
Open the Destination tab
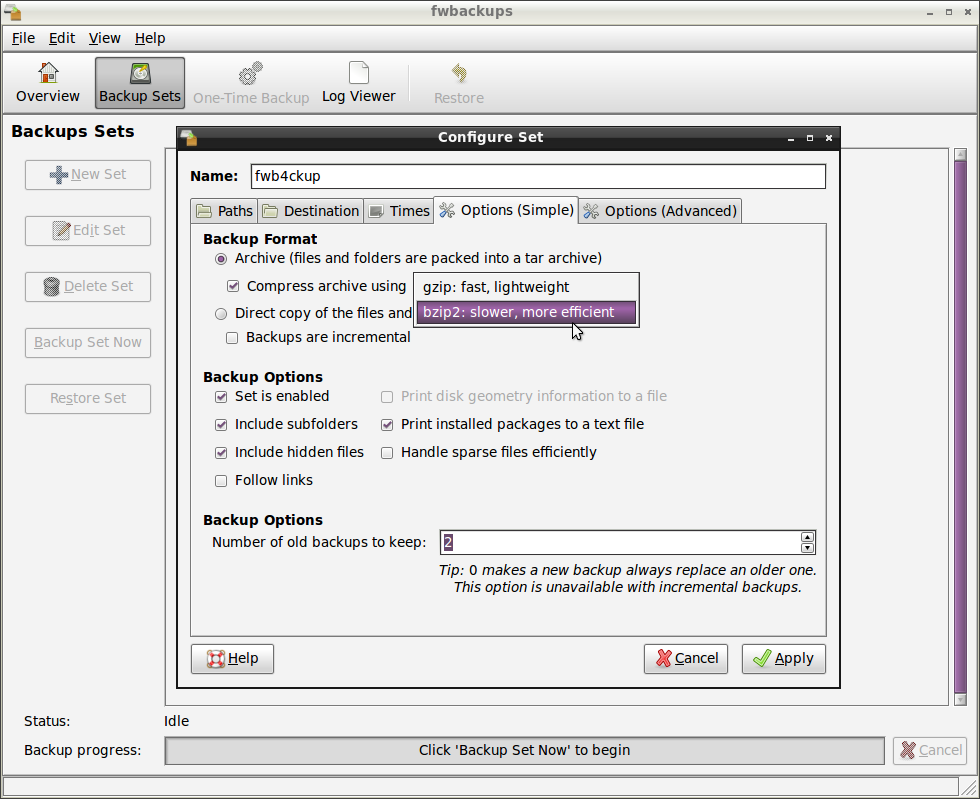point(310,211)
